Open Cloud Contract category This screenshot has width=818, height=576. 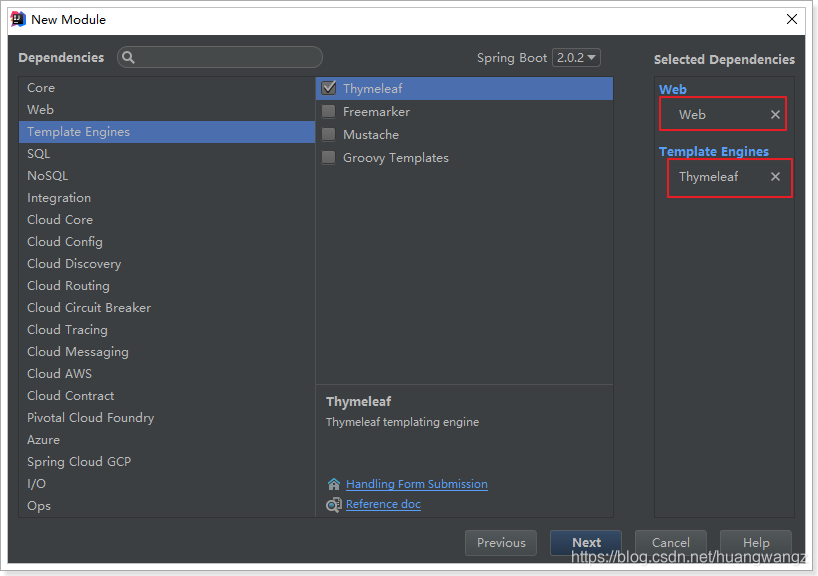(167, 395)
